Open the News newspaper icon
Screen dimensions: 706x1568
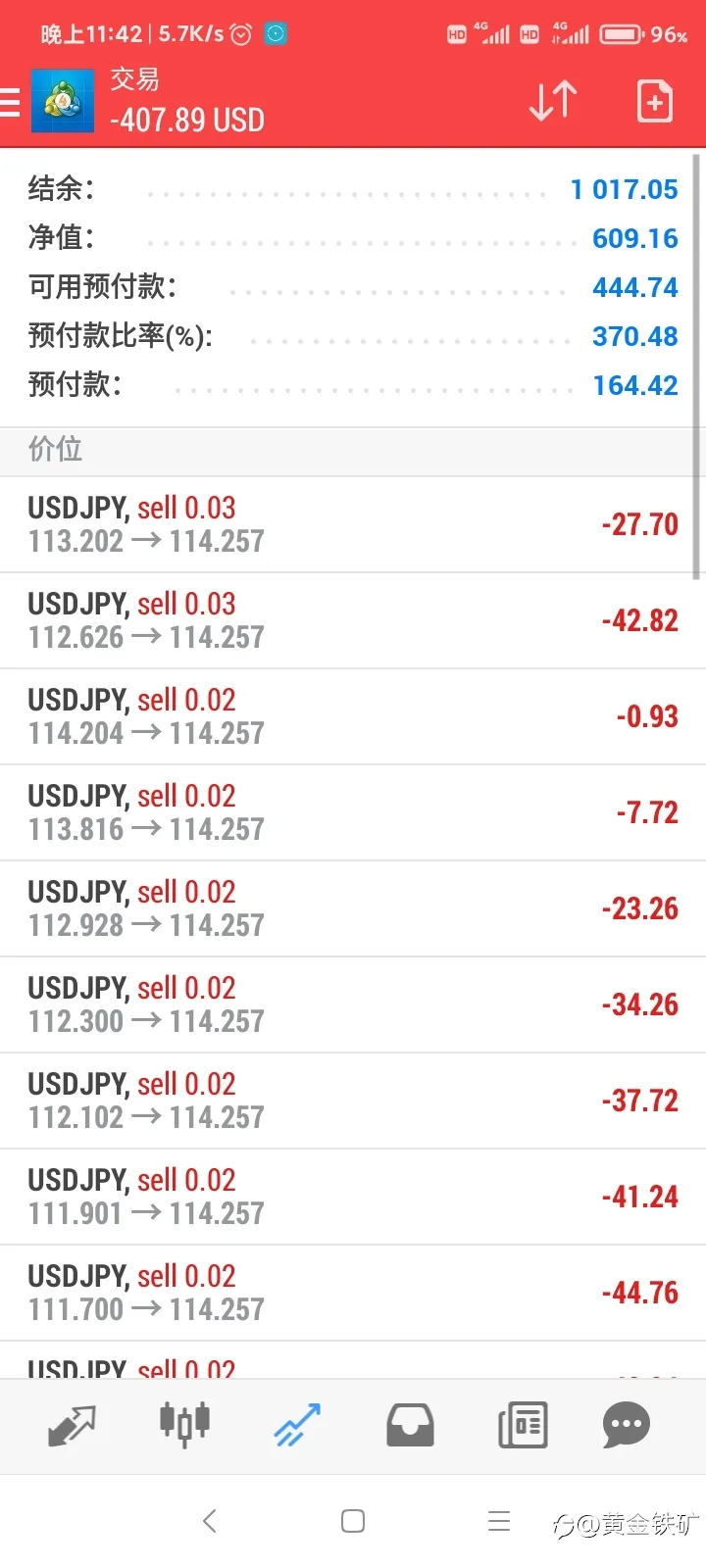523,1426
